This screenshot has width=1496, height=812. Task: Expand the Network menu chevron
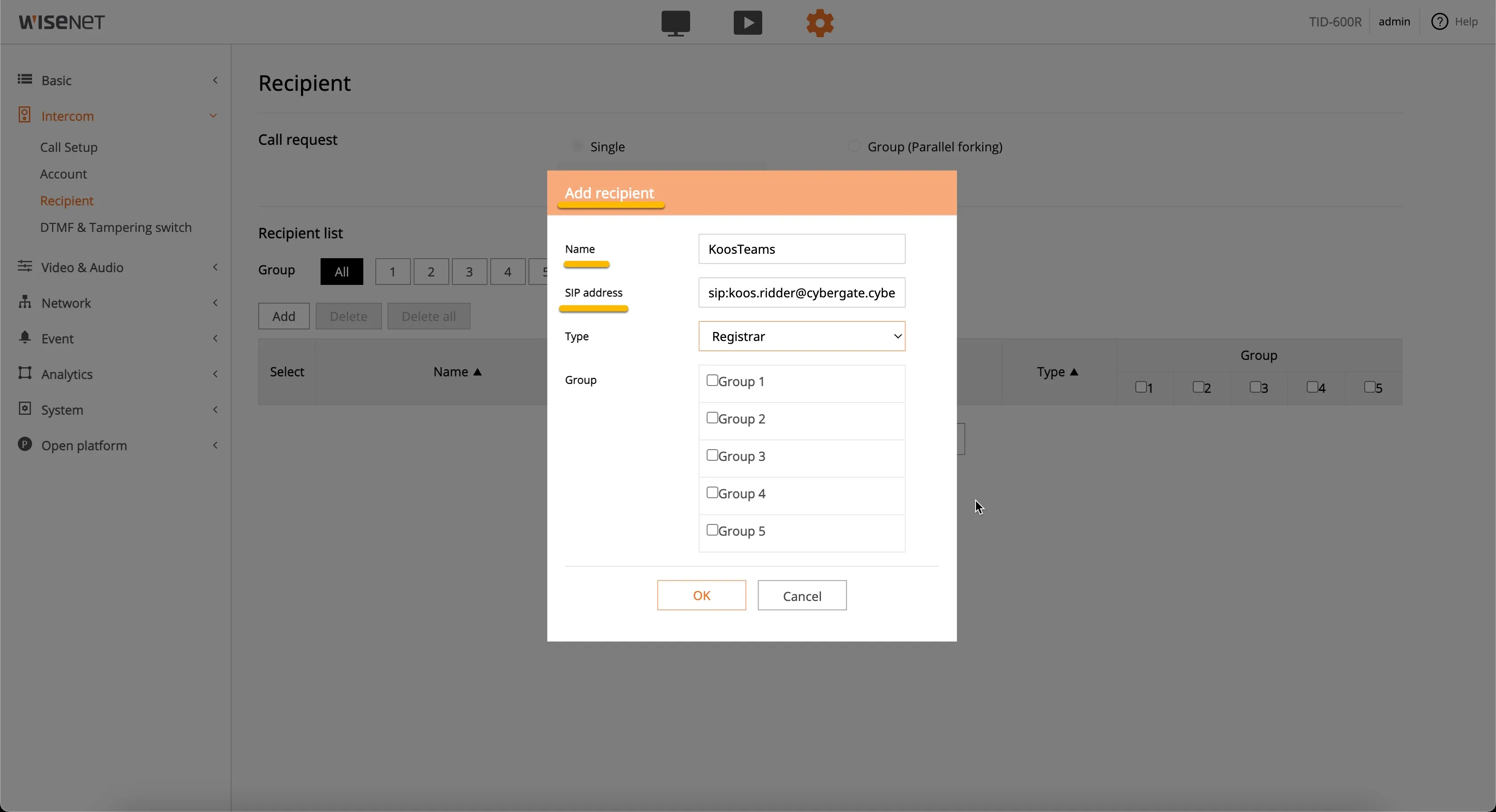click(x=215, y=303)
